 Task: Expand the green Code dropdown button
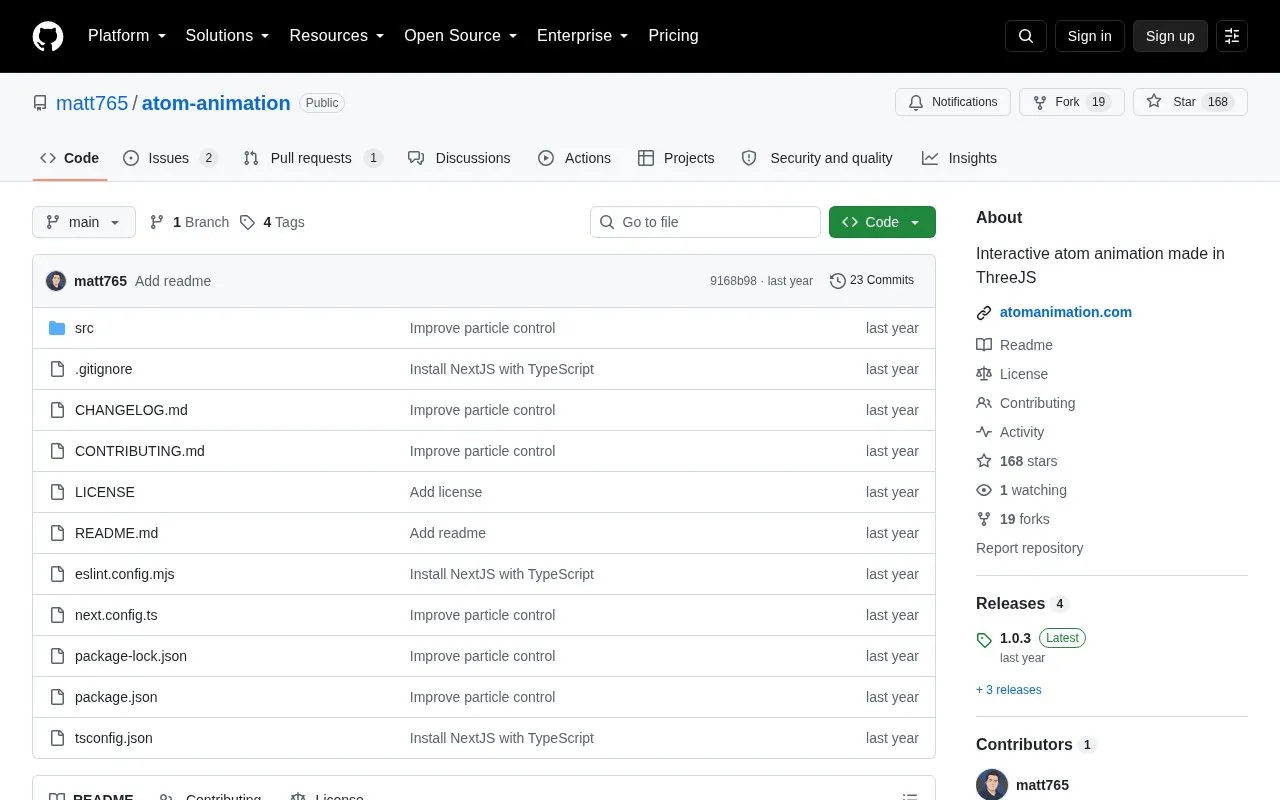[882, 222]
